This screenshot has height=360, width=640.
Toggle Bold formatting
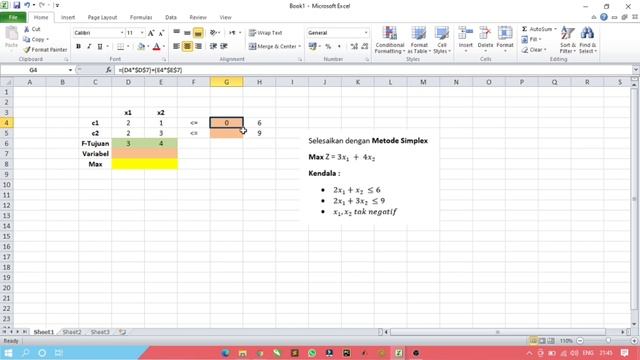(x=78, y=47)
